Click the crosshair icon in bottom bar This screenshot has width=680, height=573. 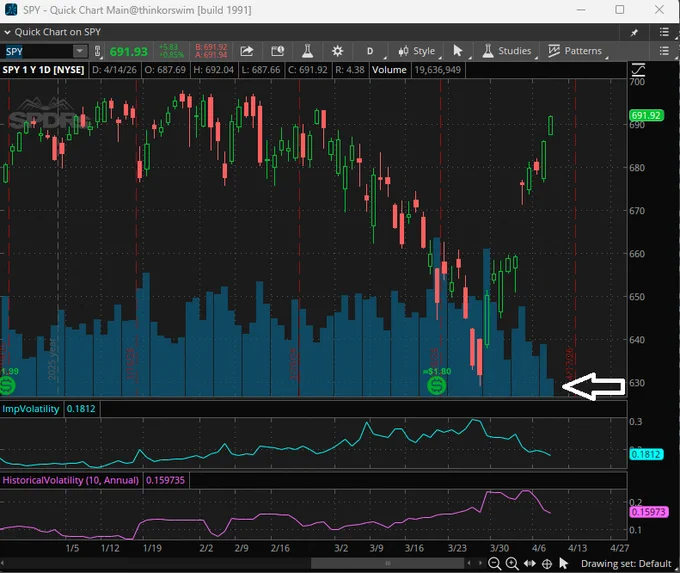[547, 564]
